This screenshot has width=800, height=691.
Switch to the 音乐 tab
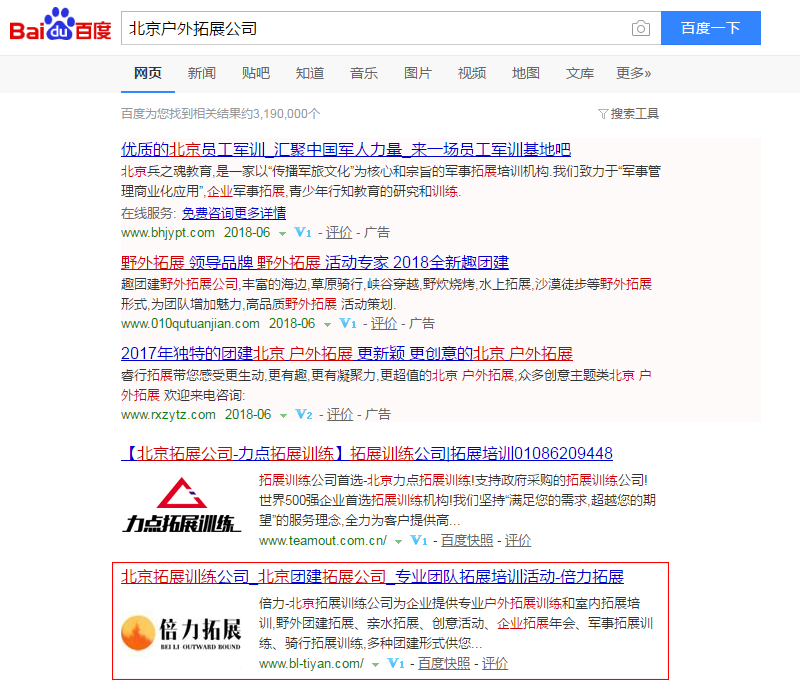tap(364, 73)
